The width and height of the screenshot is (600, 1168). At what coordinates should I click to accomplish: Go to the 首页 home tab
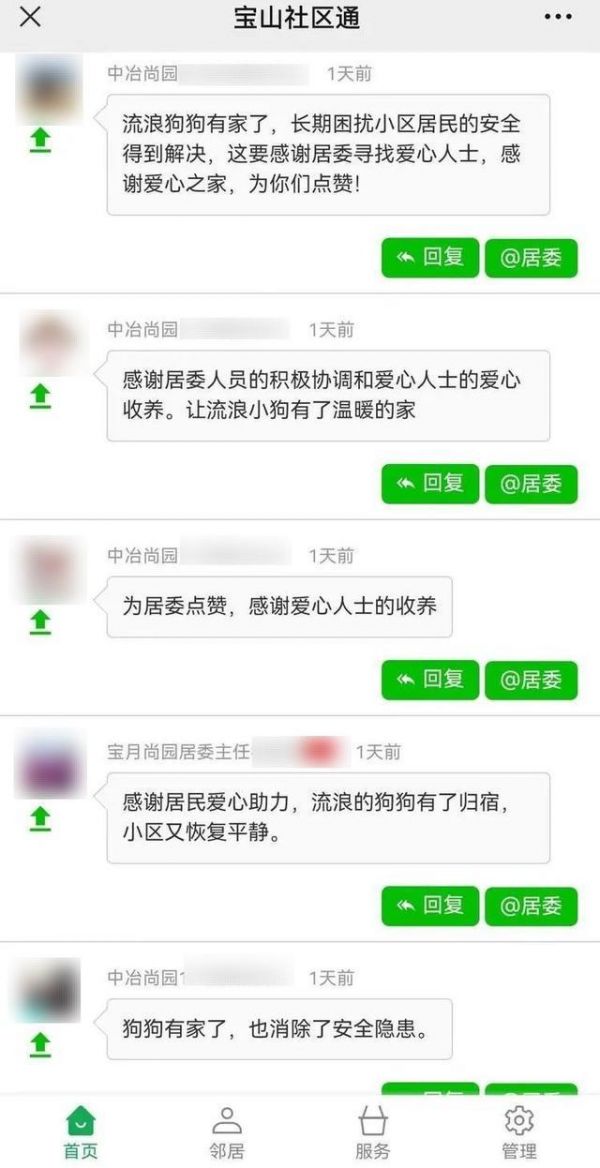80,1132
